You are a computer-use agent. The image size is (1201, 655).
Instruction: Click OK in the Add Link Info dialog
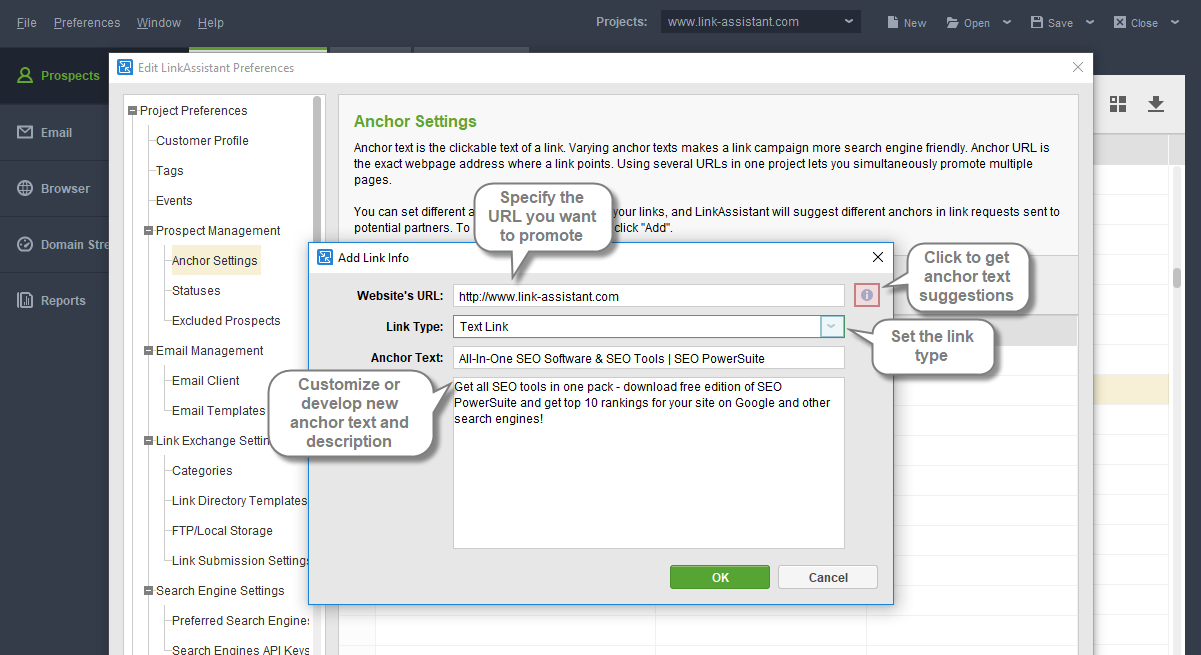click(720, 577)
